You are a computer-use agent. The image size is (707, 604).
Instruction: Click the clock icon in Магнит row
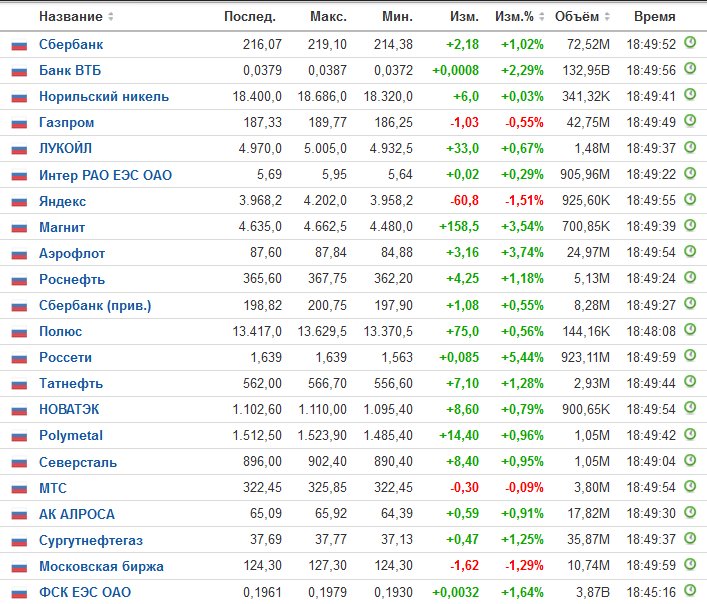[x=690, y=225]
